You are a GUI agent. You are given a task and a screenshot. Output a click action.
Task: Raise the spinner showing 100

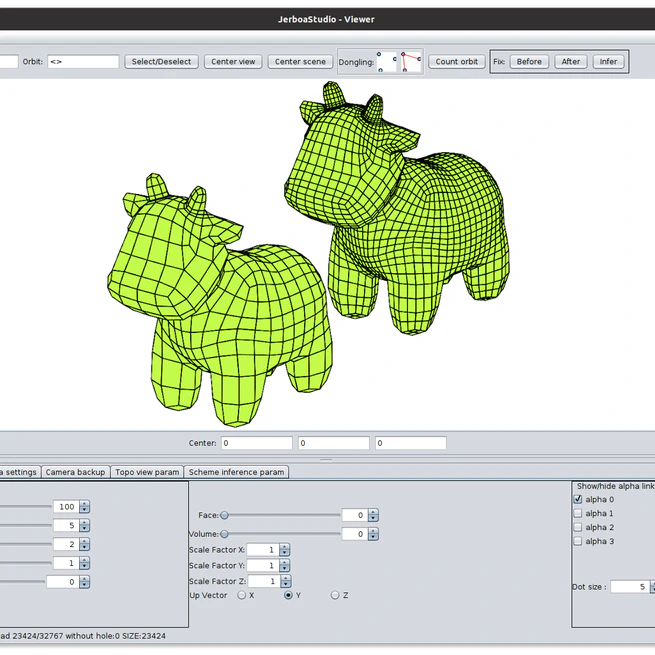(x=84, y=504)
